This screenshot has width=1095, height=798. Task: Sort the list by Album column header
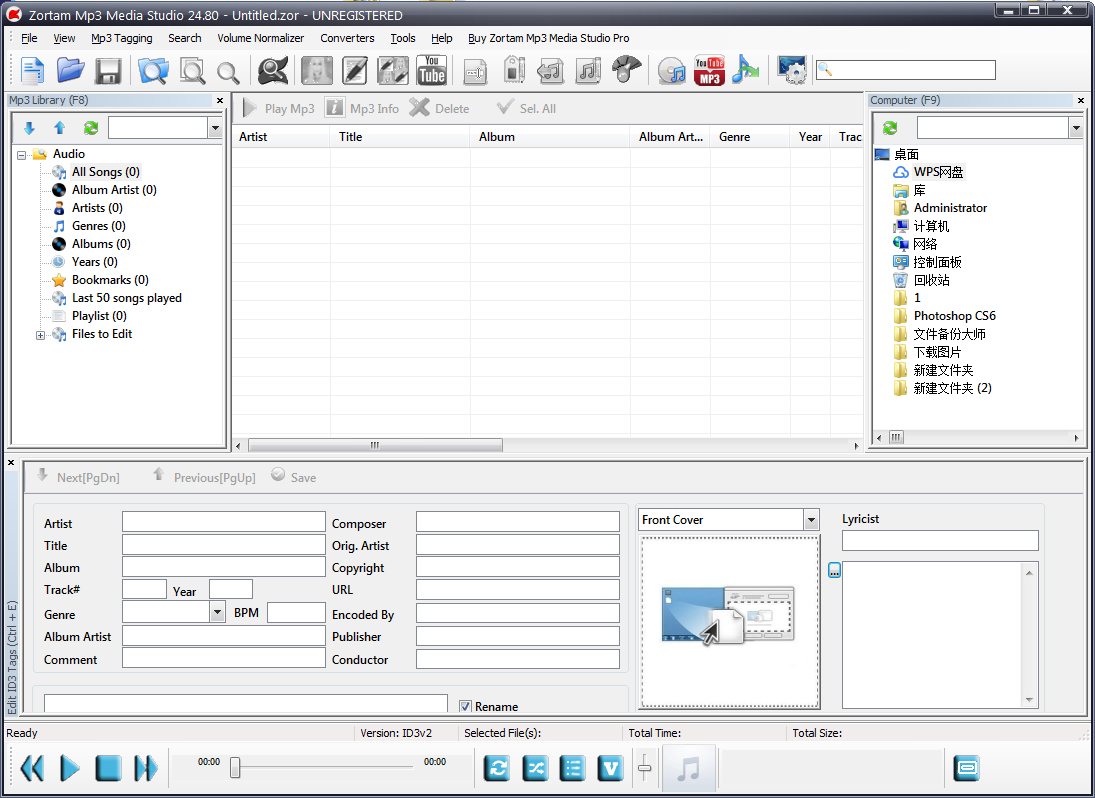pos(550,137)
